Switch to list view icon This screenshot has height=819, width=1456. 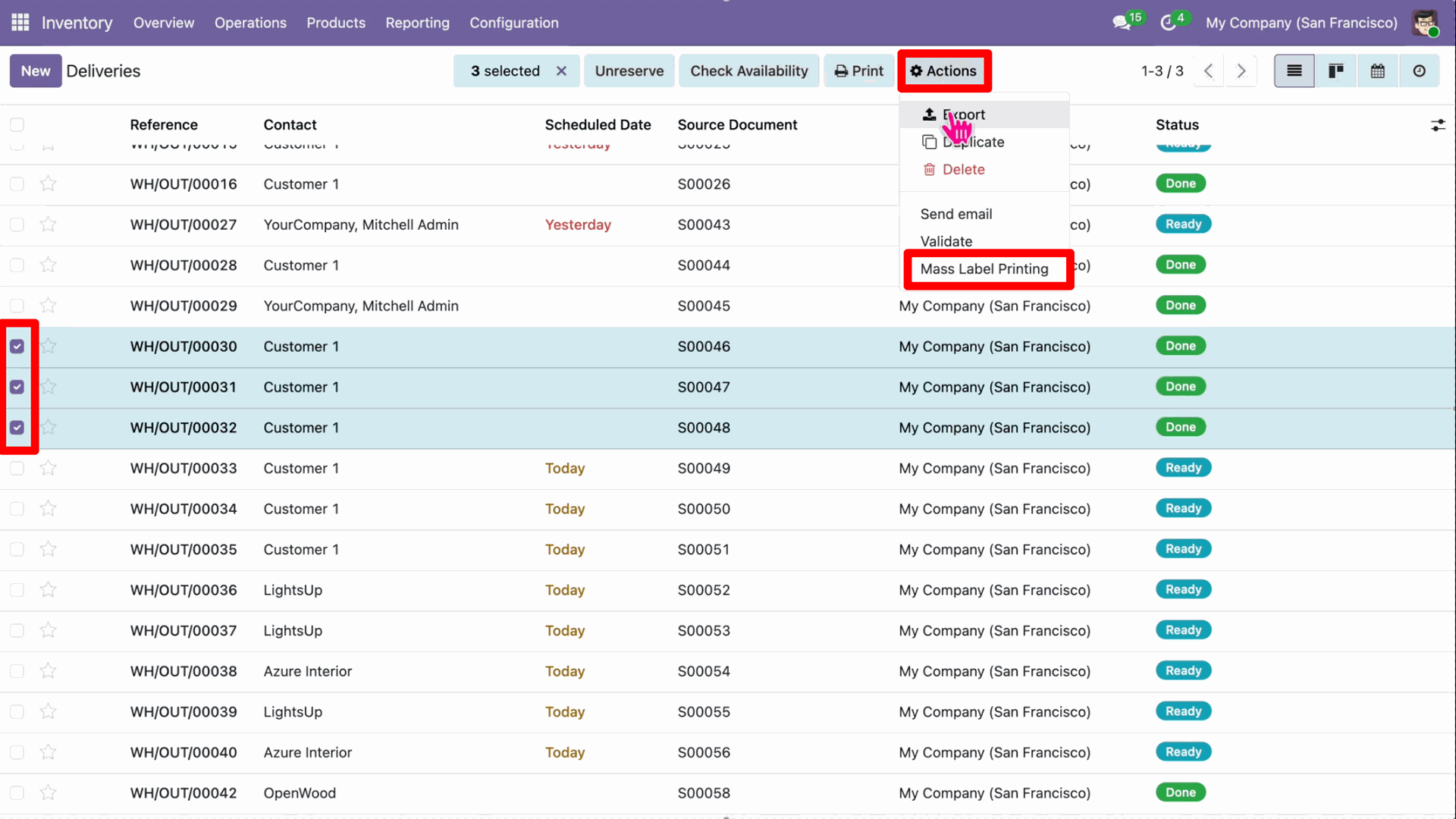[1294, 71]
